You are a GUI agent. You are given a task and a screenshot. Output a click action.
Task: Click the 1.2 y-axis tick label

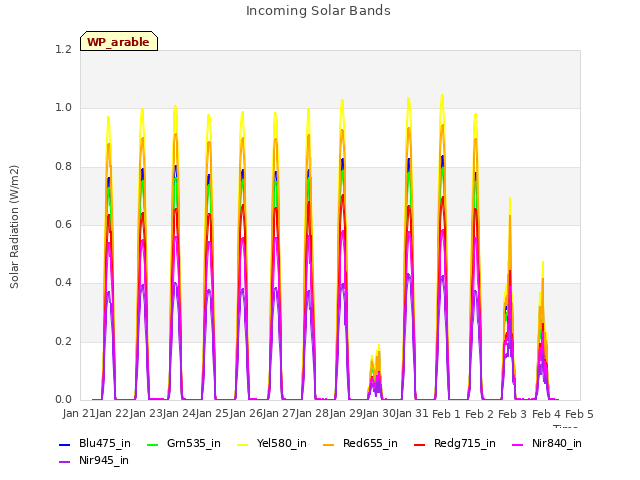pyautogui.click(x=64, y=49)
